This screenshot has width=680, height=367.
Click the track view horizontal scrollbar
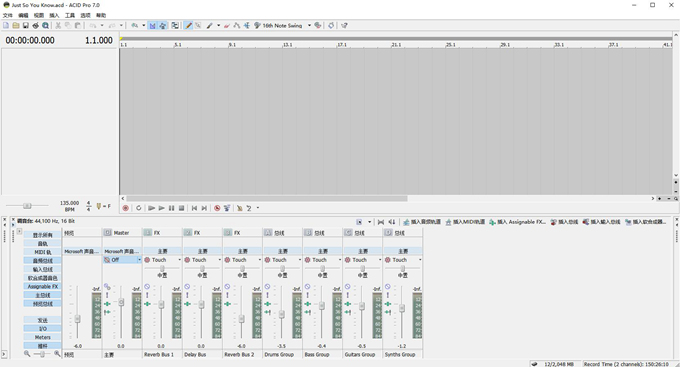point(267,198)
